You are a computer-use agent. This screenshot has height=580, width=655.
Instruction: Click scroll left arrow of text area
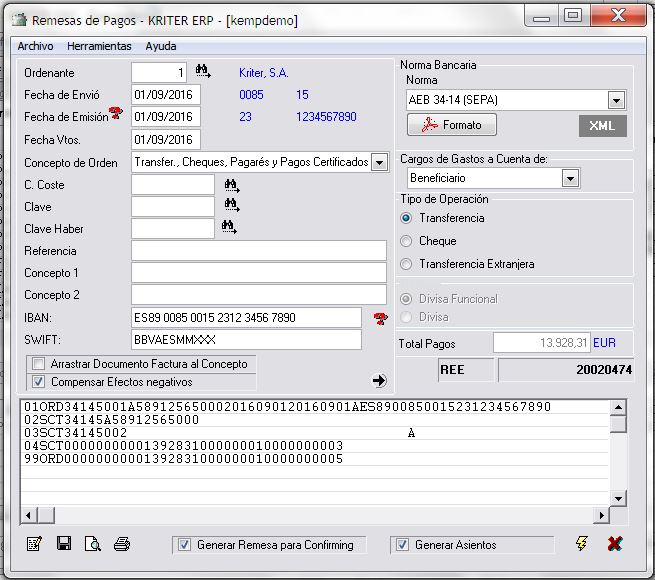28,515
